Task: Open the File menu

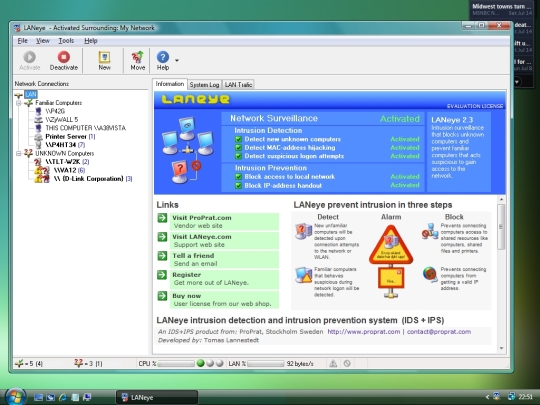Action: 22,41
